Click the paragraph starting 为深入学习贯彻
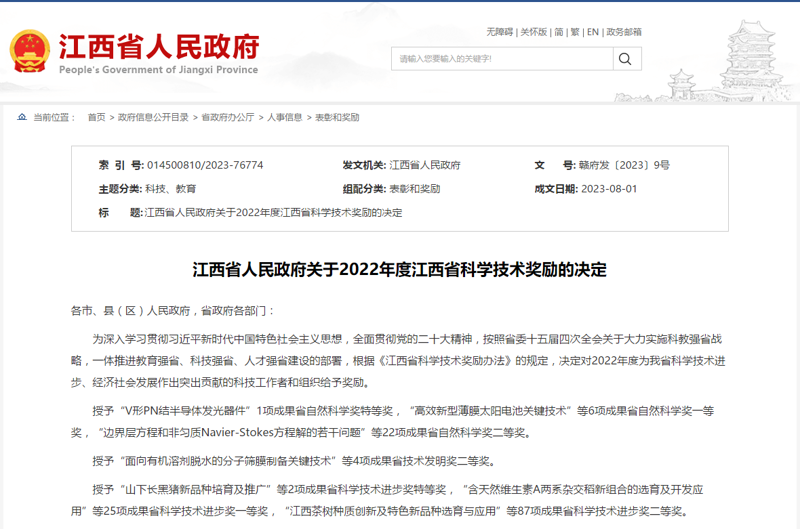The image size is (800, 529). point(398,361)
